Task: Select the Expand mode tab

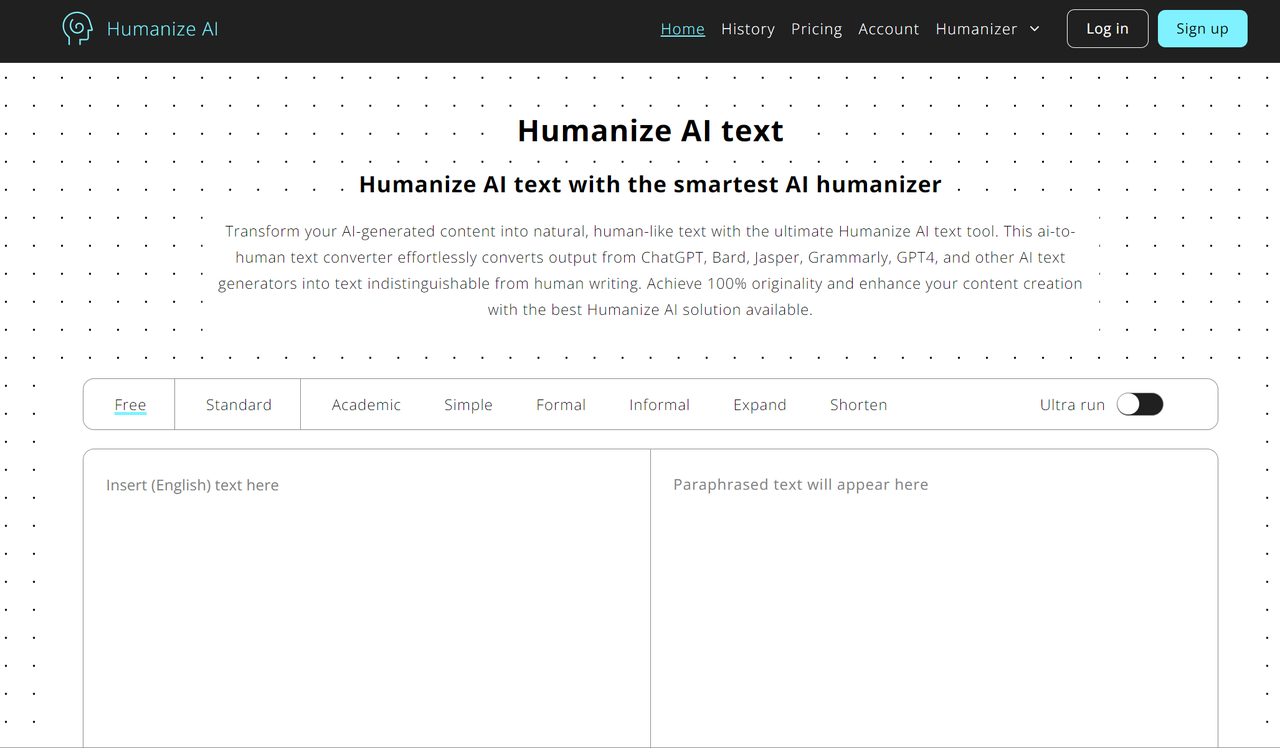Action: [759, 405]
